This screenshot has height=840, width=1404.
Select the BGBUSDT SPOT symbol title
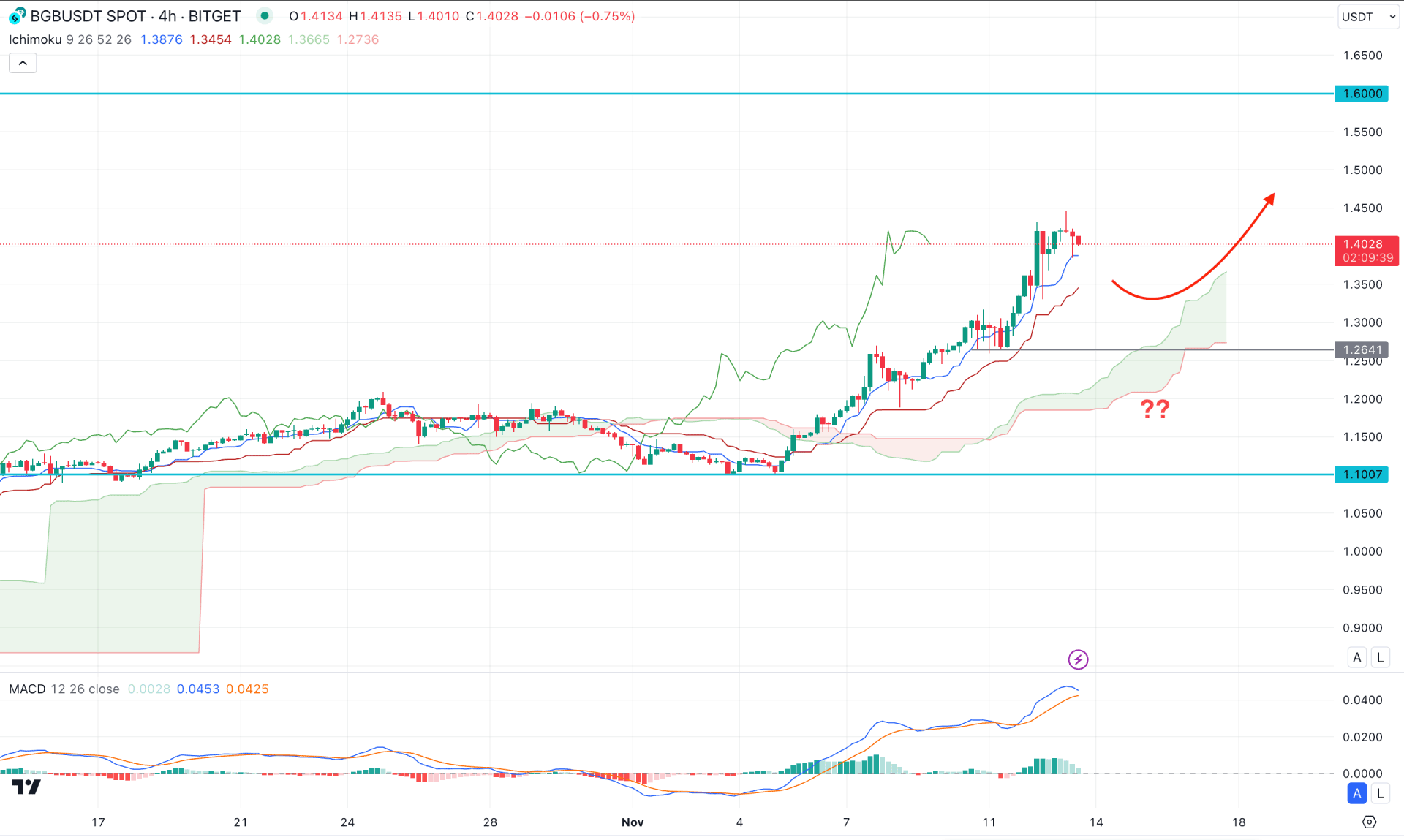pyautogui.click(x=88, y=16)
